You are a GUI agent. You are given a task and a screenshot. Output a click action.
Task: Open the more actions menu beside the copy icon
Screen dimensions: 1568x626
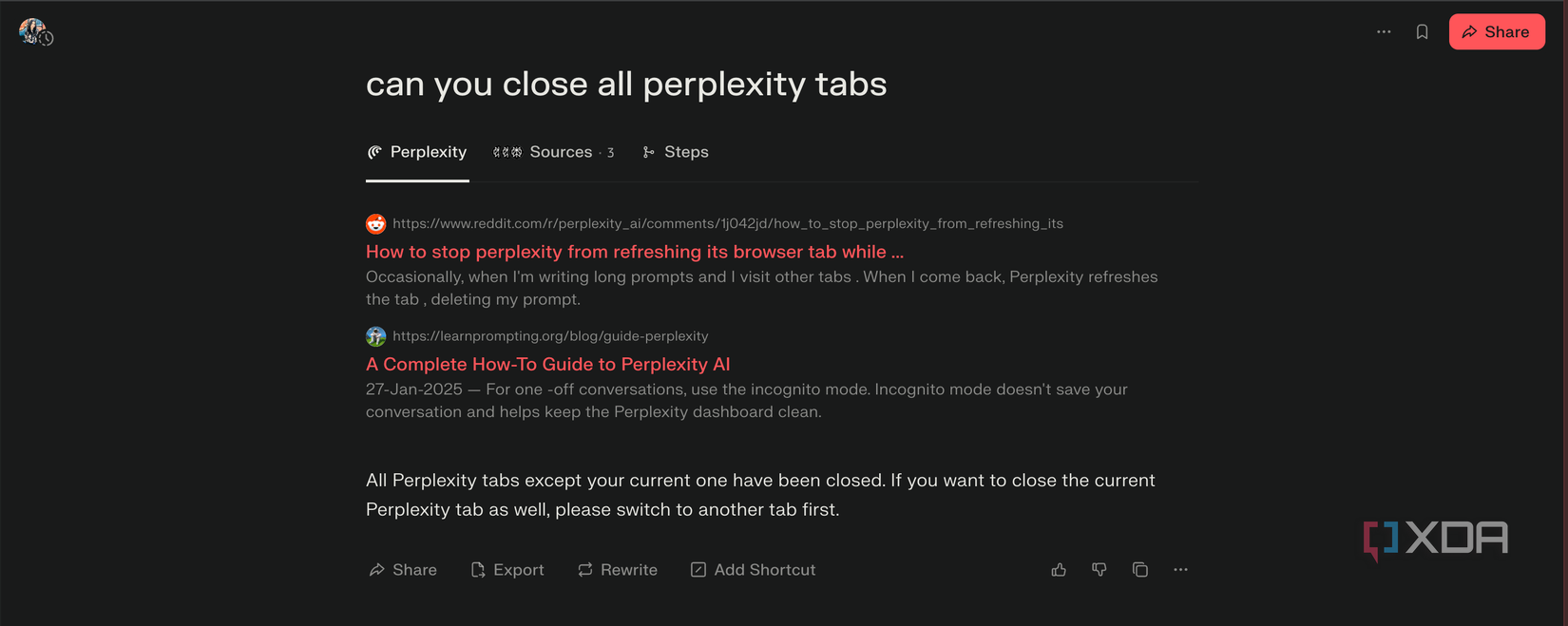coord(1181,569)
